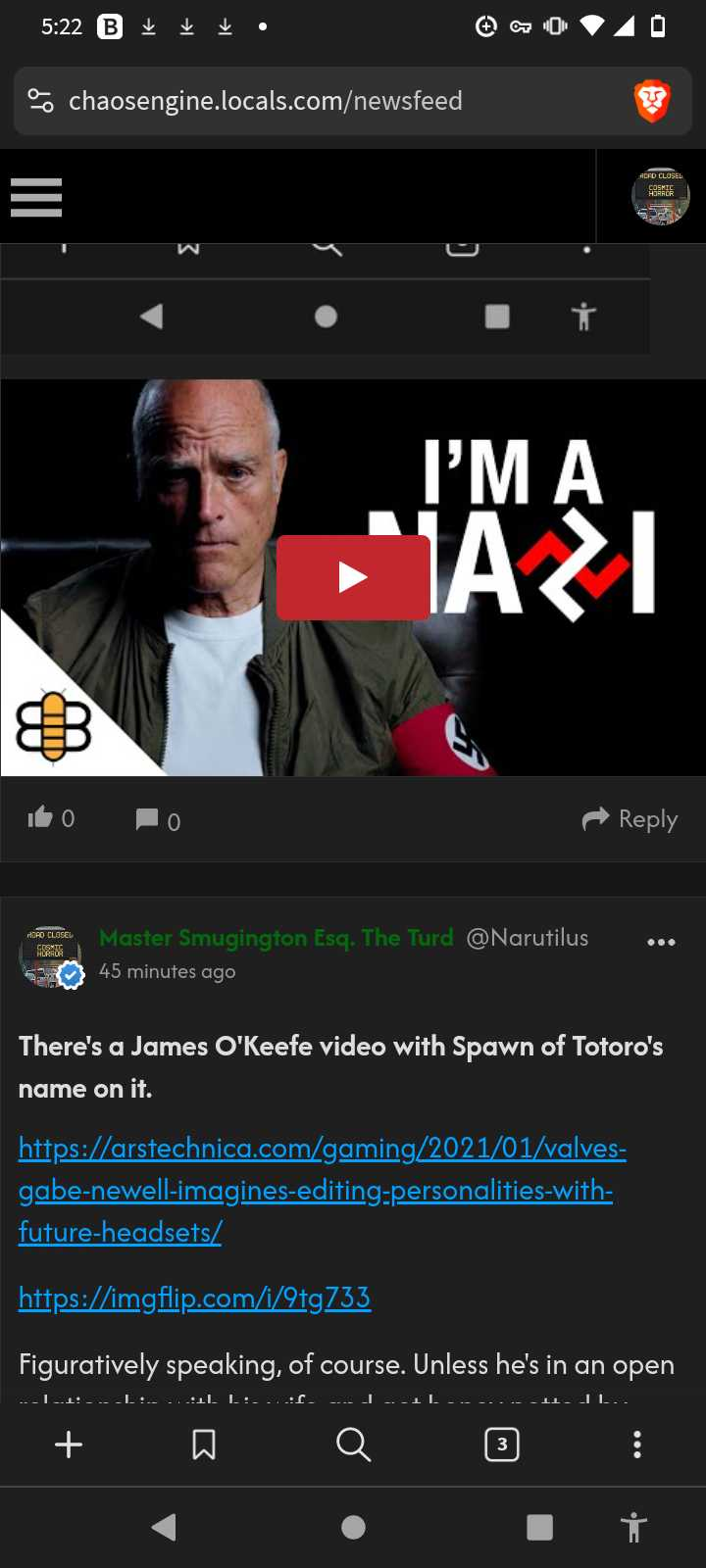Focus the chaosengine.locals.com address bar
The width and height of the screenshot is (706, 1568).
[333, 101]
